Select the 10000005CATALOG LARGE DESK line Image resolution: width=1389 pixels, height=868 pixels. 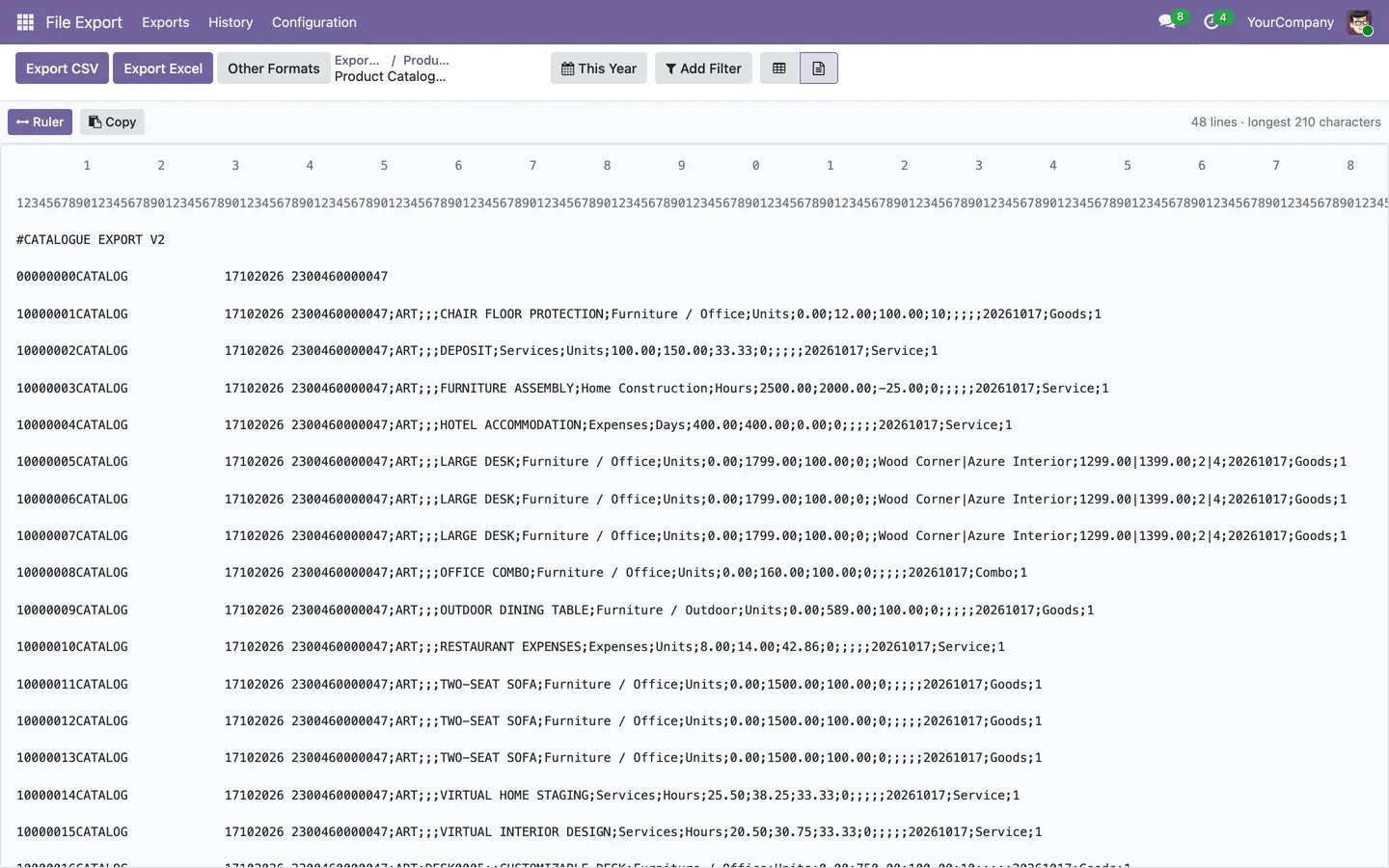point(681,461)
